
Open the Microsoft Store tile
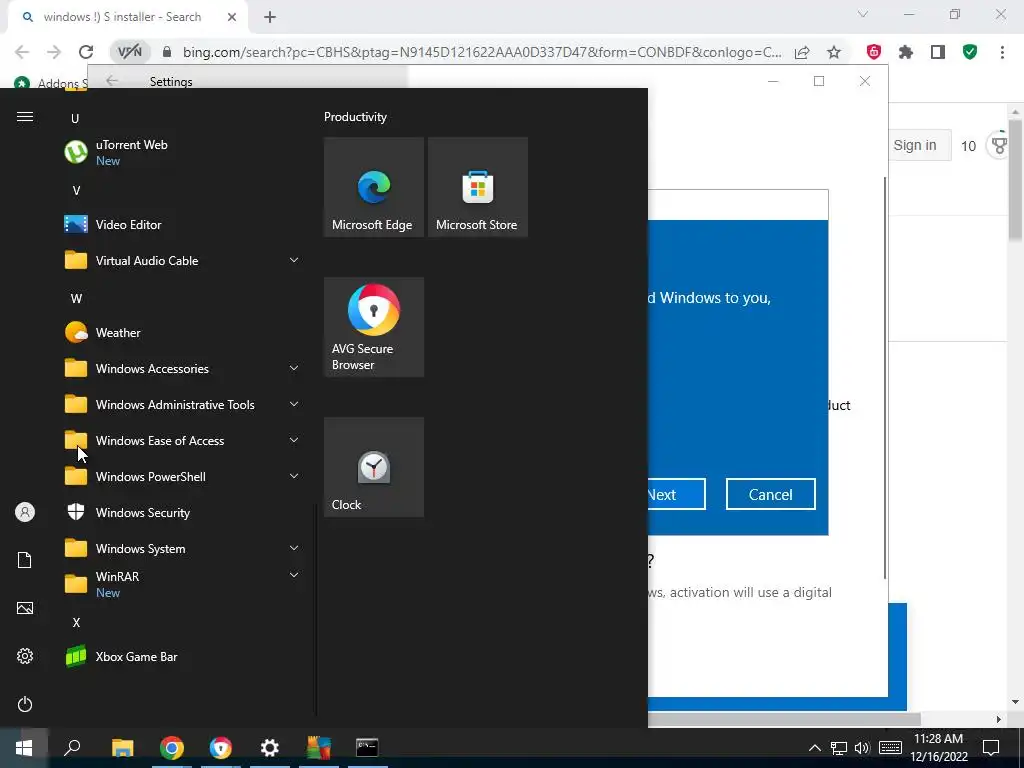tap(477, 187)
